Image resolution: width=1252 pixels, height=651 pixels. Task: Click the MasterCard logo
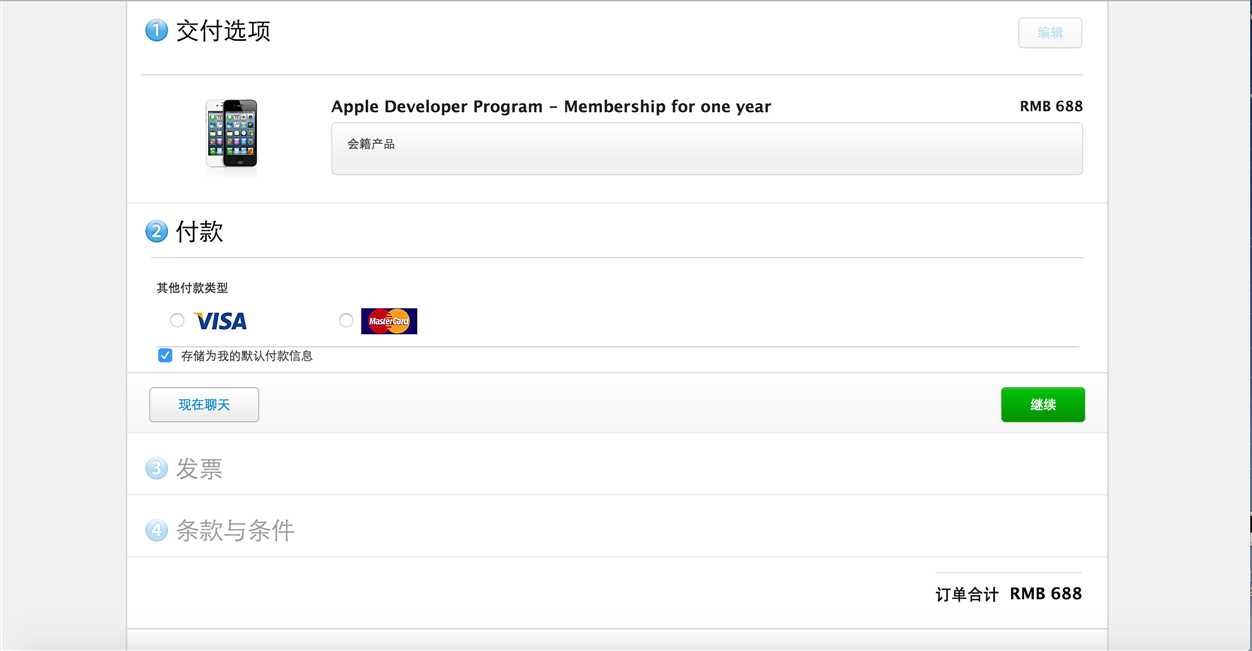(x=389, y=321)
